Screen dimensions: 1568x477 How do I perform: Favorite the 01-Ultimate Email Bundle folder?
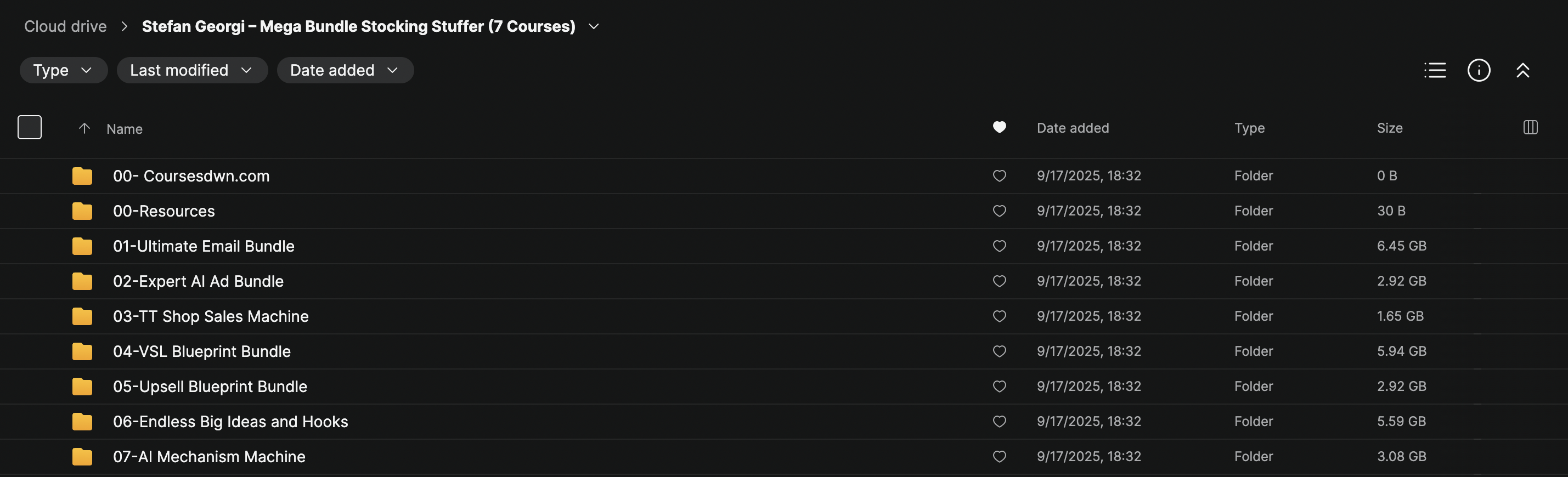click(x=999, y=246)
